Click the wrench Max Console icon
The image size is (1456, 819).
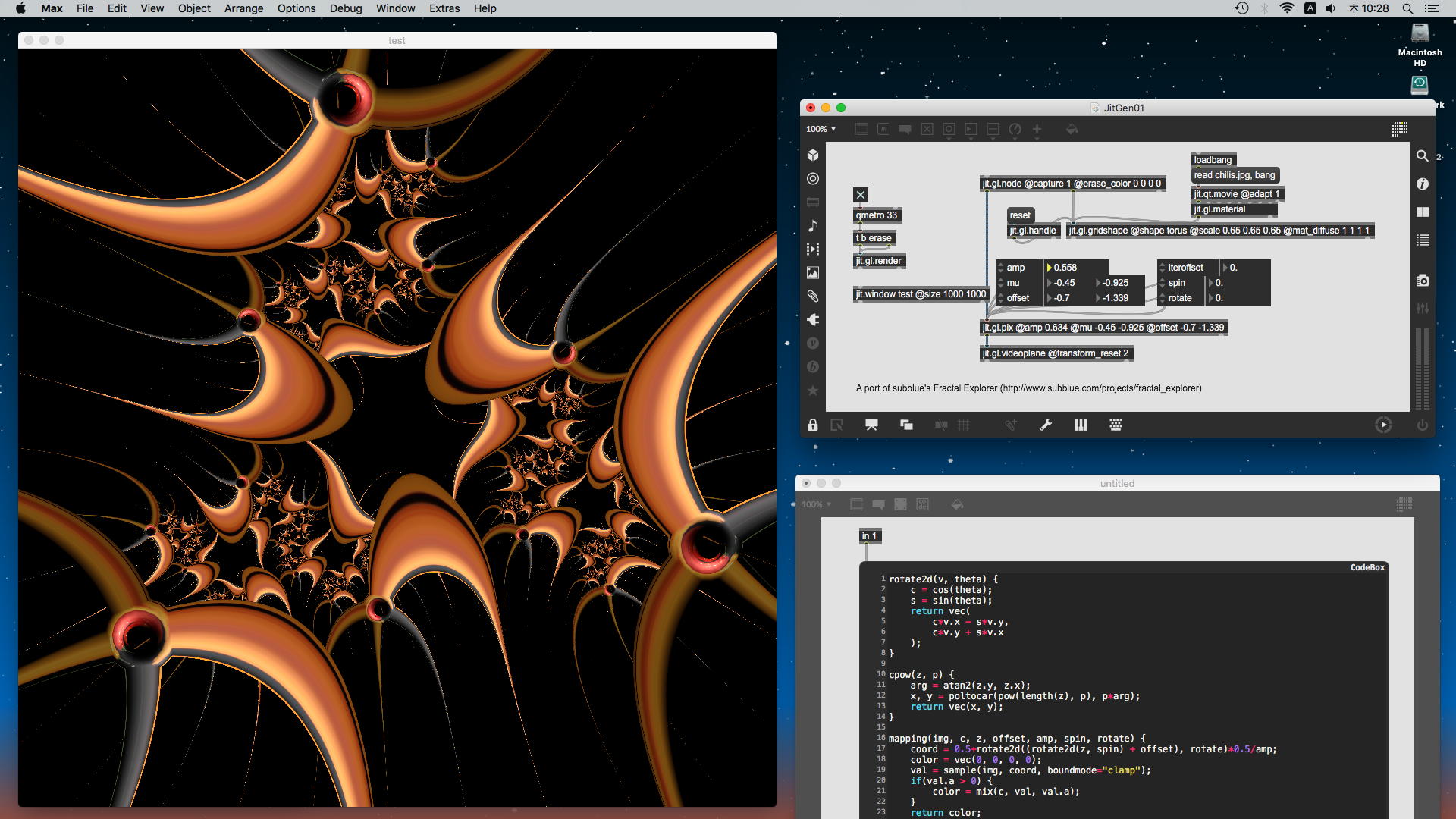pos(1046,425)
